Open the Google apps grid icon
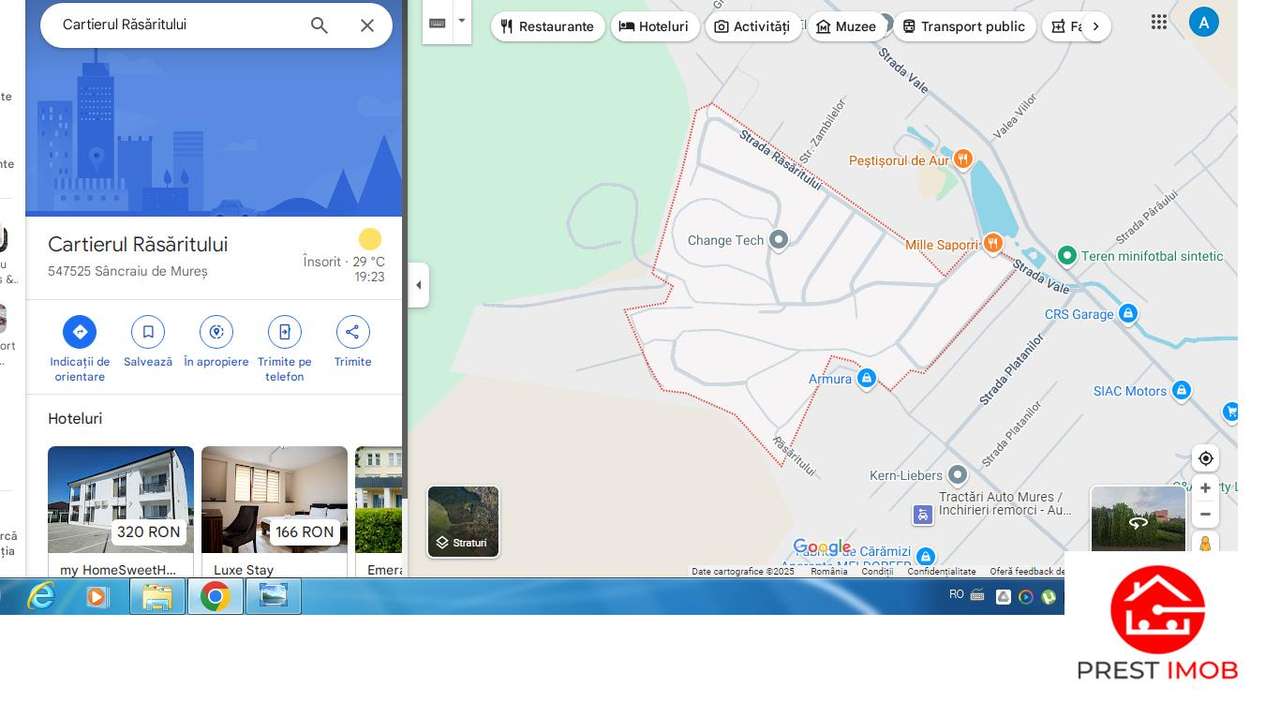This screenshot has height=720, width=1280. 1159,22
